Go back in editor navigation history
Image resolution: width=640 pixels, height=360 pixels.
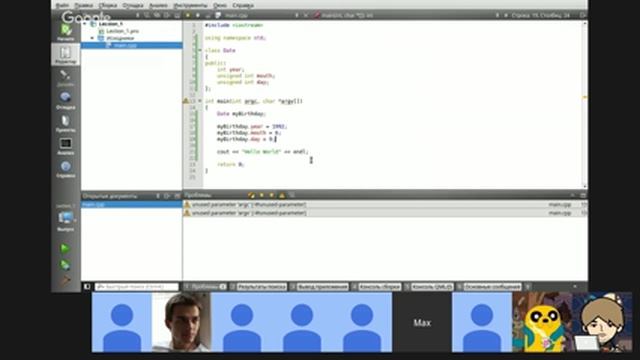tap(188, 15)
